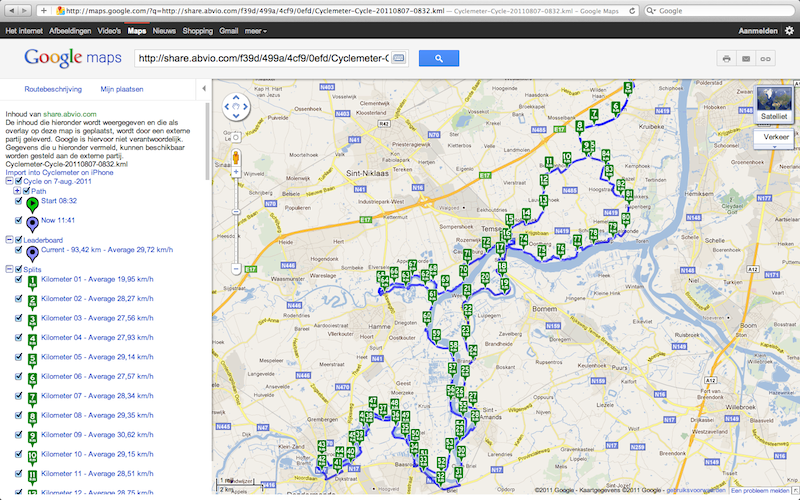The height and width of the screenshot is (500, 800).
Task: Click the left panel vertical scrollbar
Action: pyautogui.click(x=208, y=141)
